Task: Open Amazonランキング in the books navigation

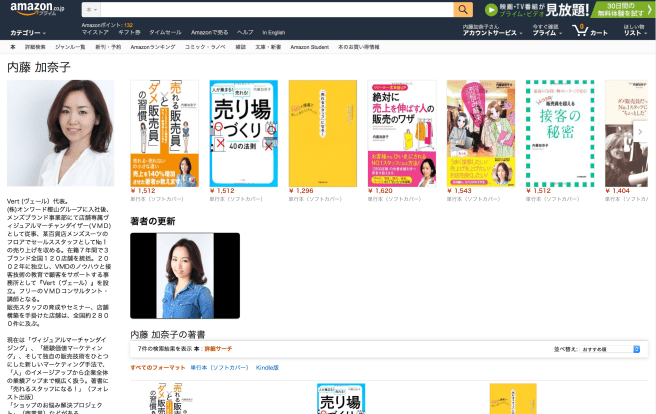Action: pyautogui.click(x=152, y=46)
